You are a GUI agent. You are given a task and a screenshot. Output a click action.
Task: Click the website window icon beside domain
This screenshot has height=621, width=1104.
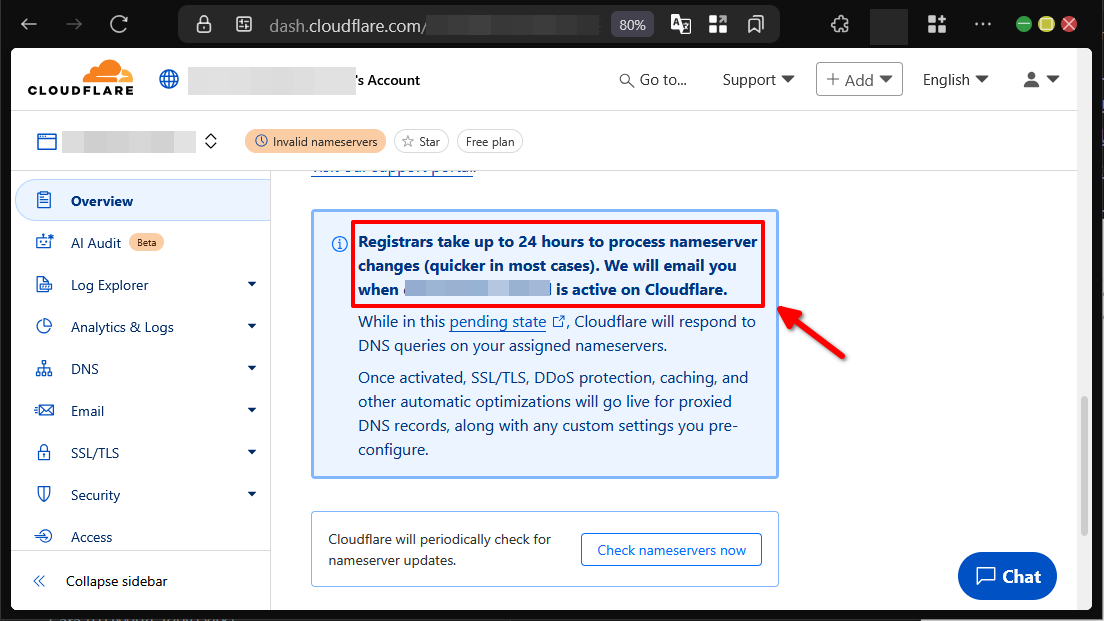(x=47, y=142)
